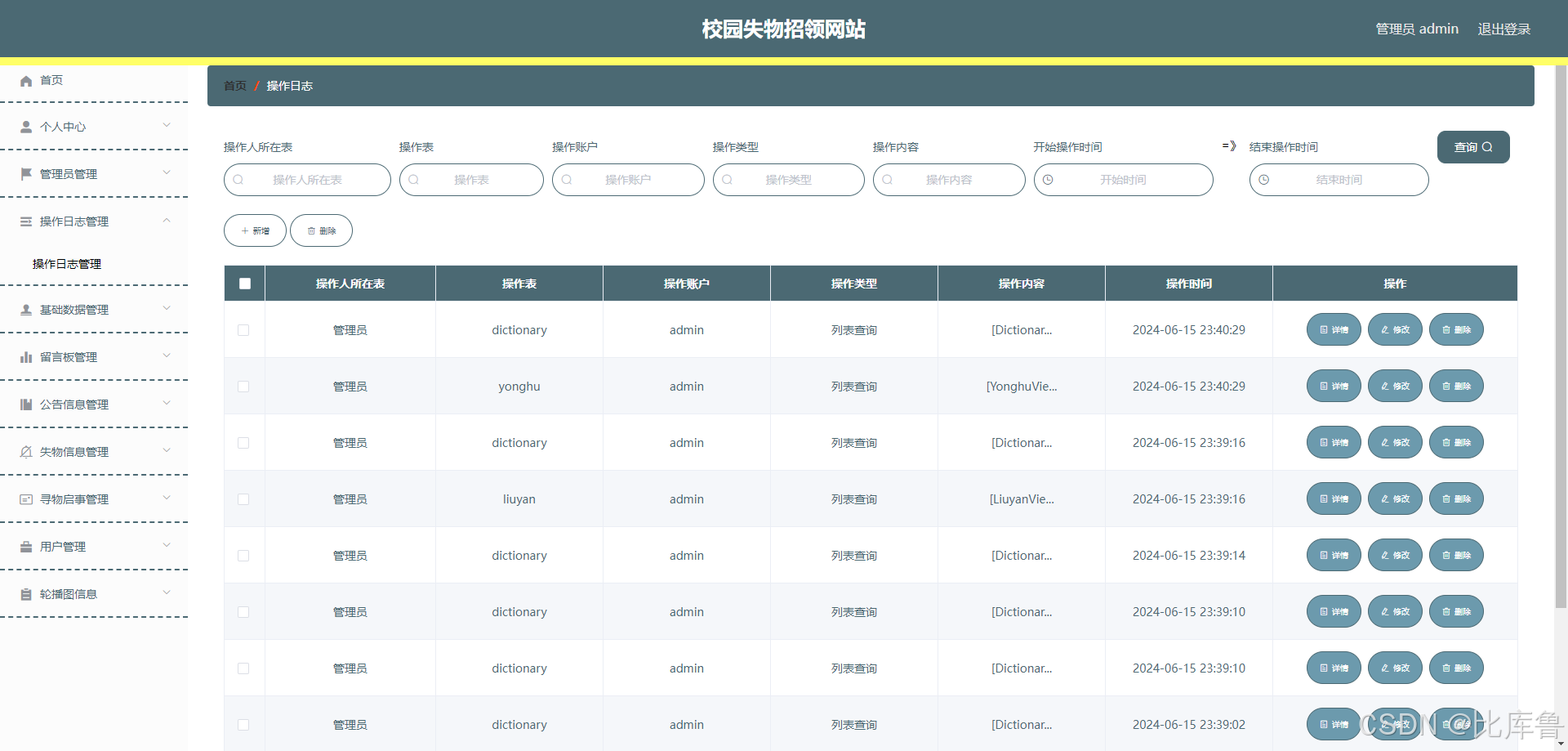Focus the 操作人所在表 search input
Viewport: 1568px width, 751px height.
pyautogui.click(x=307, y=180)
